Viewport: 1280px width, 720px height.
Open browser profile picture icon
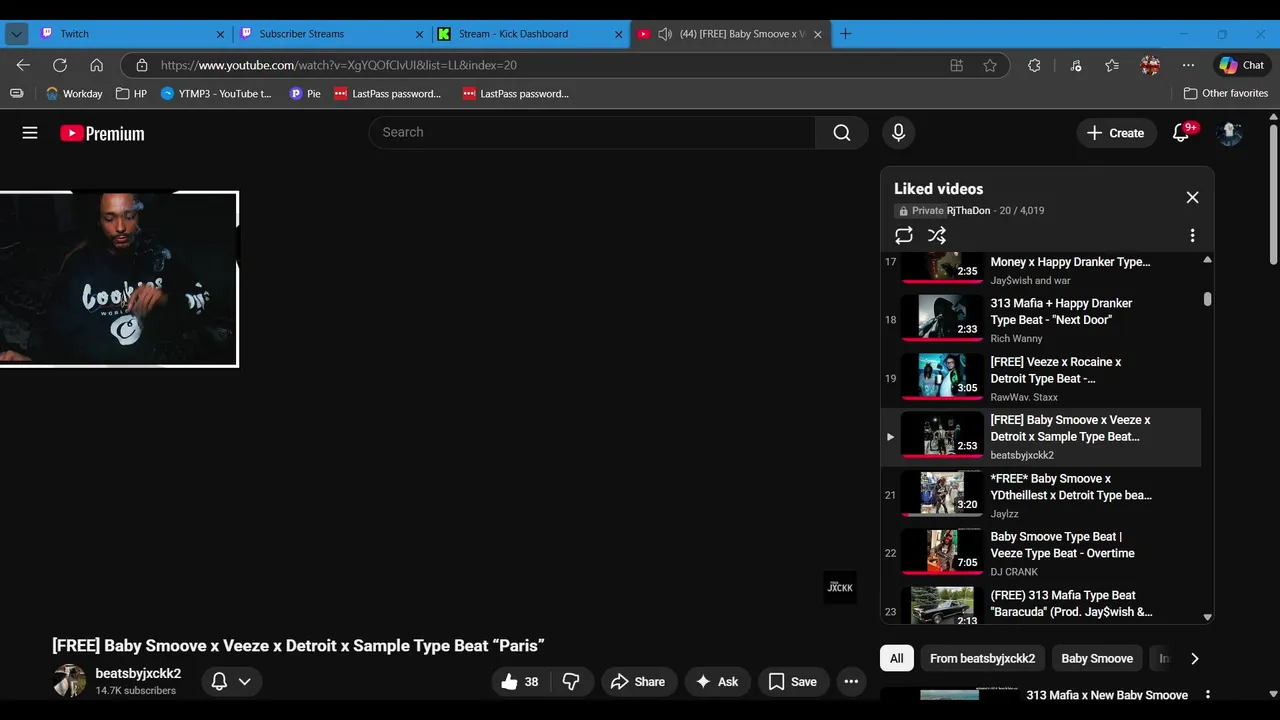1150,65
